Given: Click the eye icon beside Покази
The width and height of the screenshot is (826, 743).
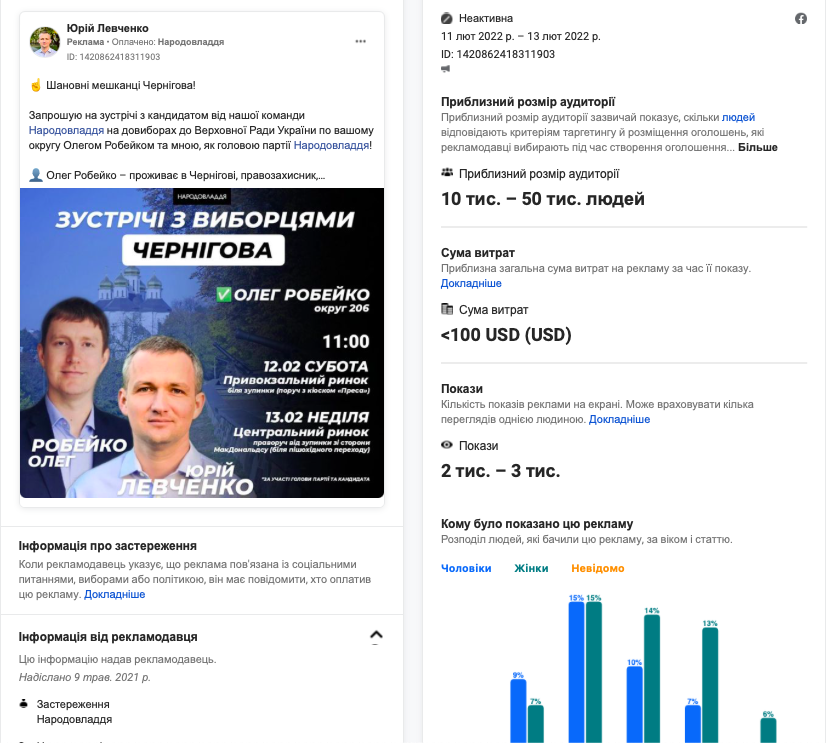Looking at the screenshot, I should click(447, 446).
